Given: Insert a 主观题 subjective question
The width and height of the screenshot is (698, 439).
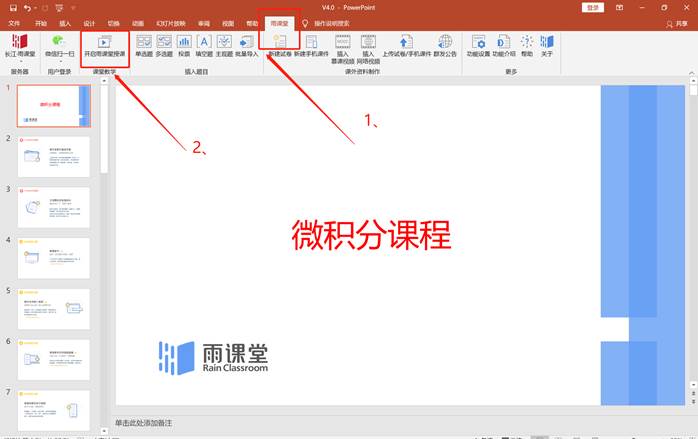Looking at the screenshot, I should tap(224, 46).
